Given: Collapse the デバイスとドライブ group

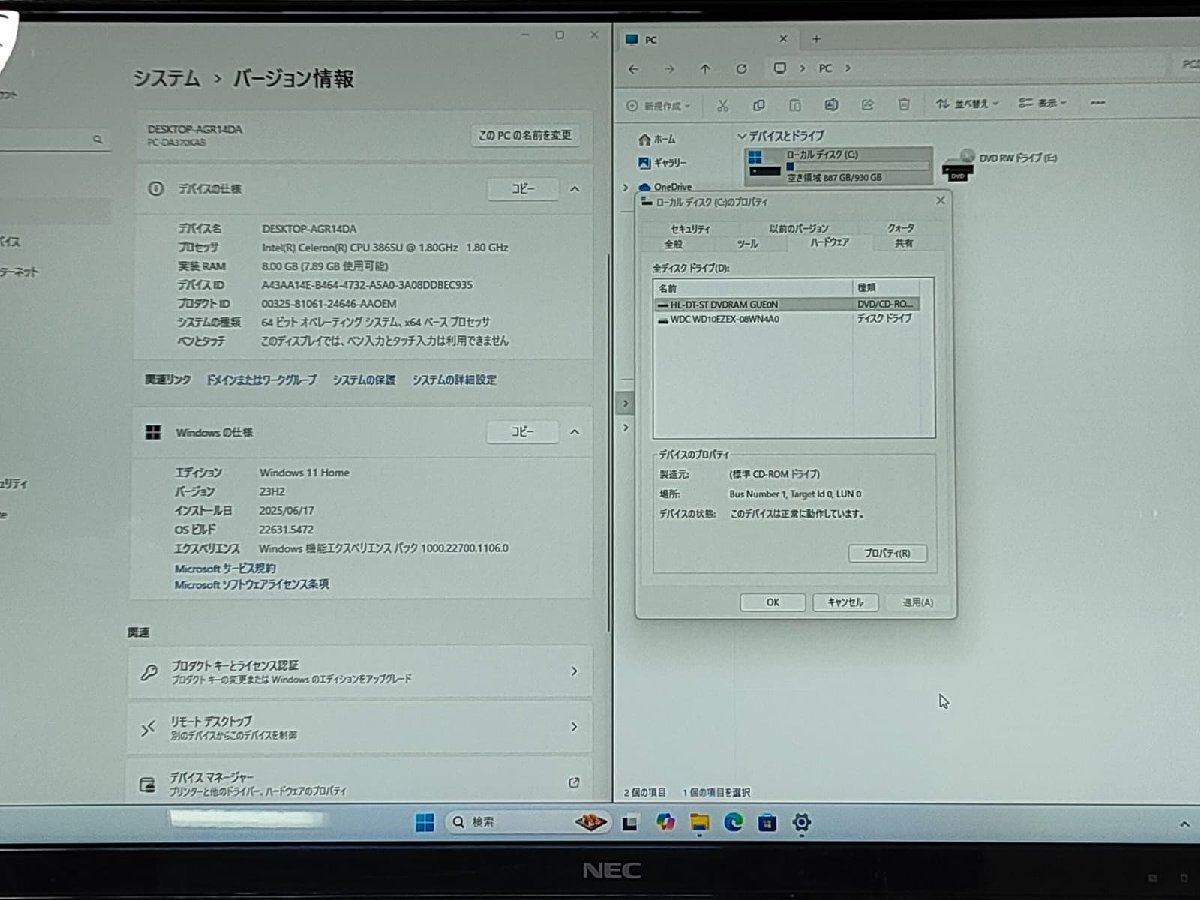Looking at the screenshot, I should (741, 135).
